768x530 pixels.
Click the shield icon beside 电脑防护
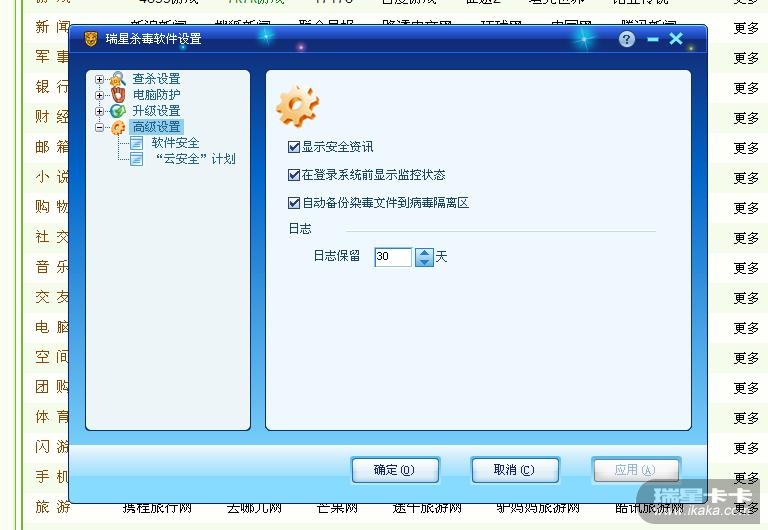pyautogui.click(x=118, y=95)
